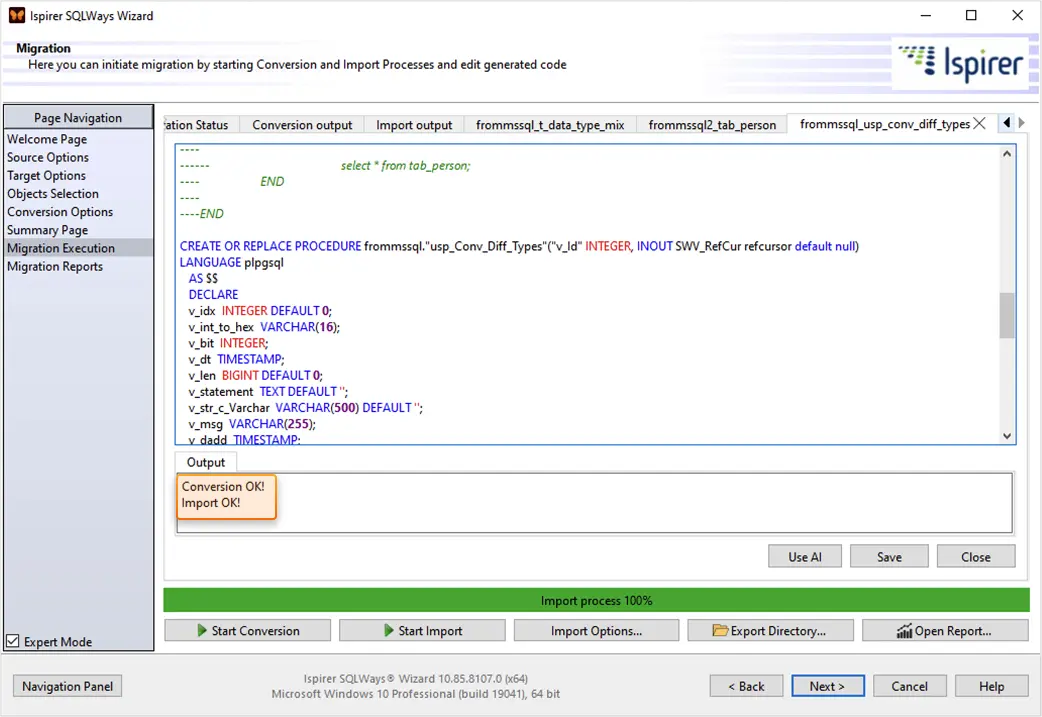Click the Open Report chart icon

point(904,631)
